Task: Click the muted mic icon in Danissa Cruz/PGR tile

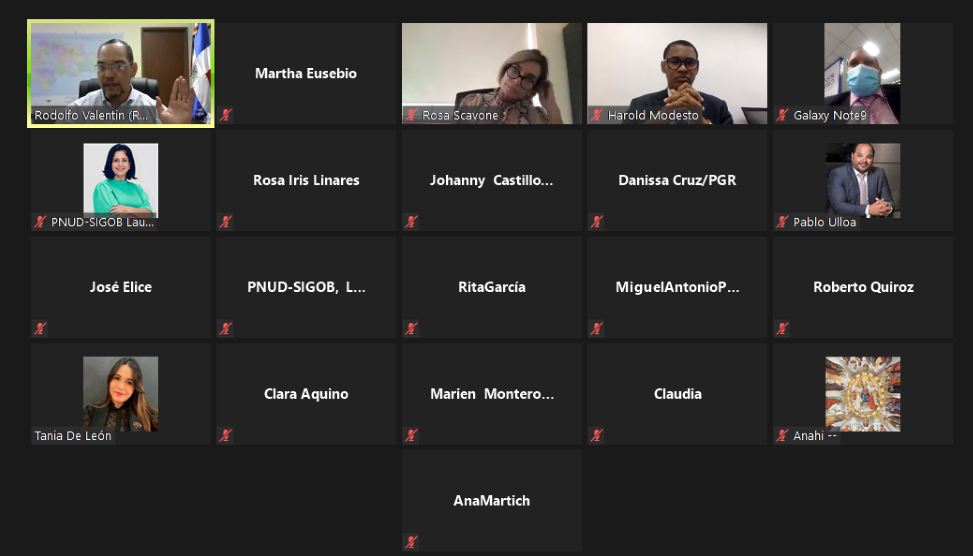Action: 597,222
